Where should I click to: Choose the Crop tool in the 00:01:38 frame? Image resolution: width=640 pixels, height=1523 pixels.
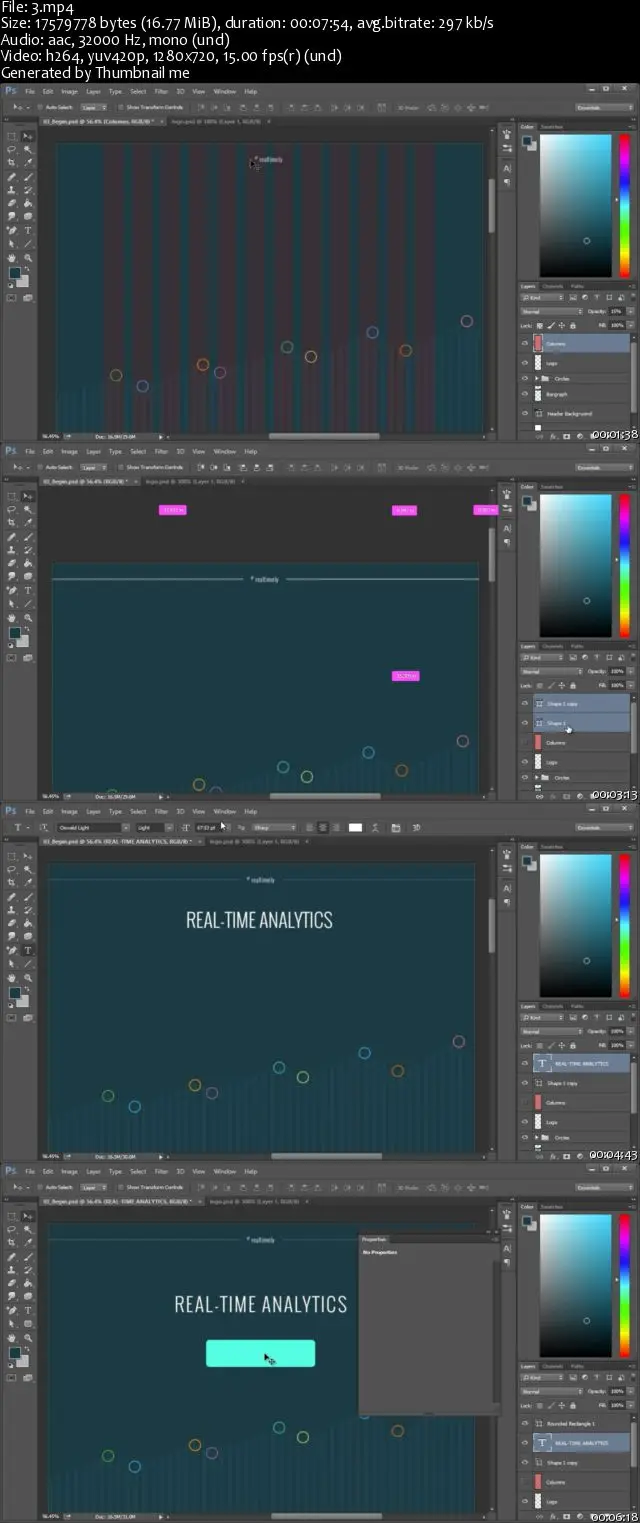pyautogui.click(x=11, y=162)
